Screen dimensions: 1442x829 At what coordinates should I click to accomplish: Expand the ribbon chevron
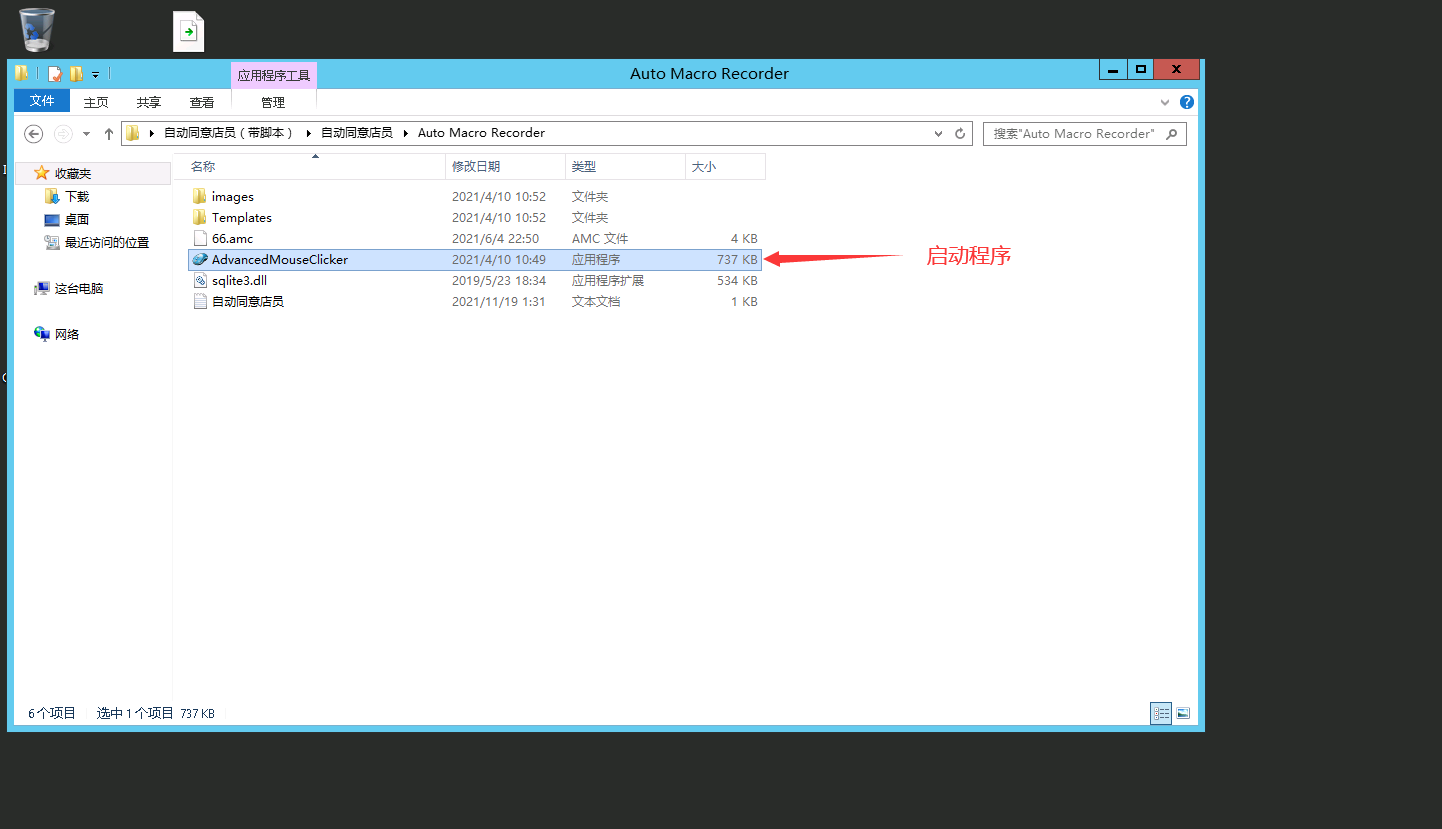(1165, 102)
